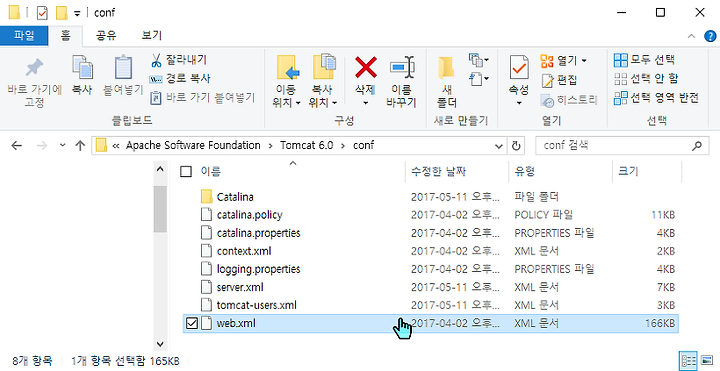The width and height of the screenshot is (720, 371).
Task: Open the recent locations dropdown arrow
Action: click(62, 146)
